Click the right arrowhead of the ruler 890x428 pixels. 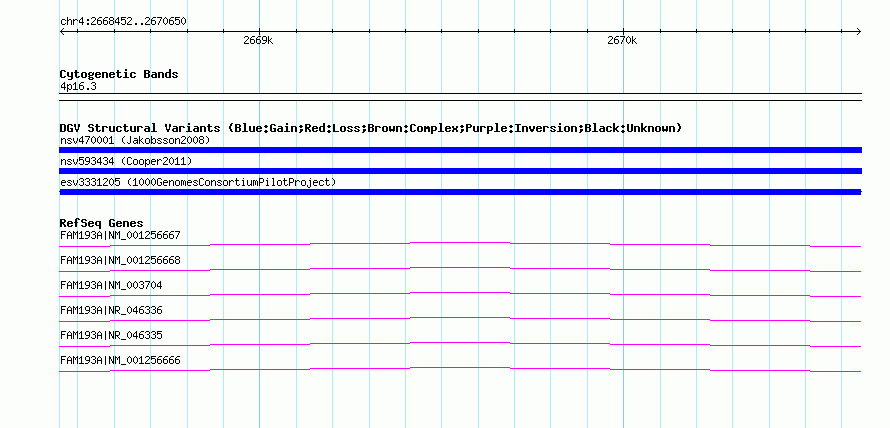[x=859, y=32]
